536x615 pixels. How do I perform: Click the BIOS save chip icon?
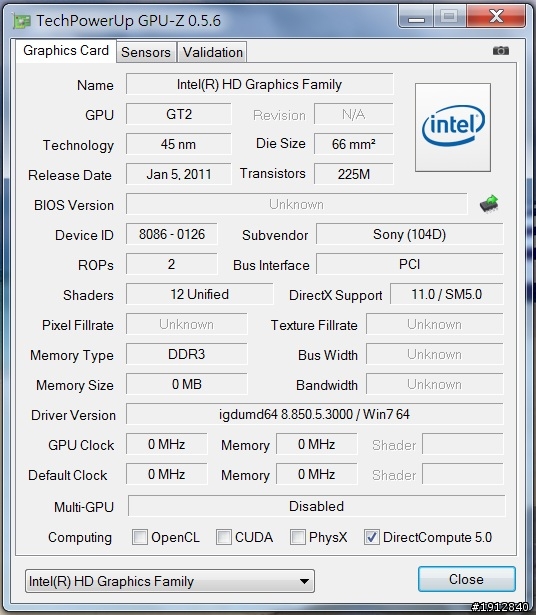(489, 204)
